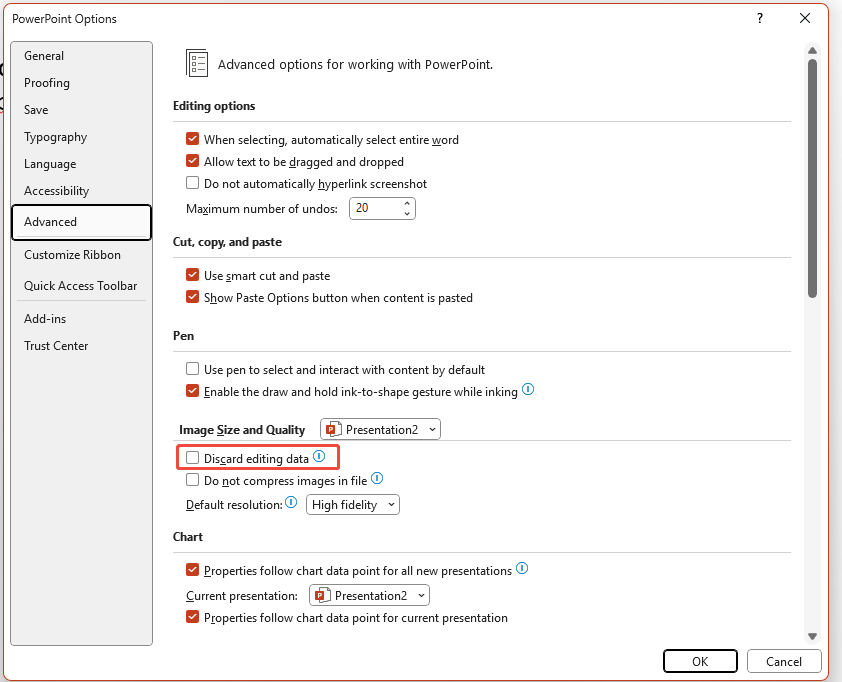Click the info icon next to Default resolution
842x682 pixels.
point(290,503)
